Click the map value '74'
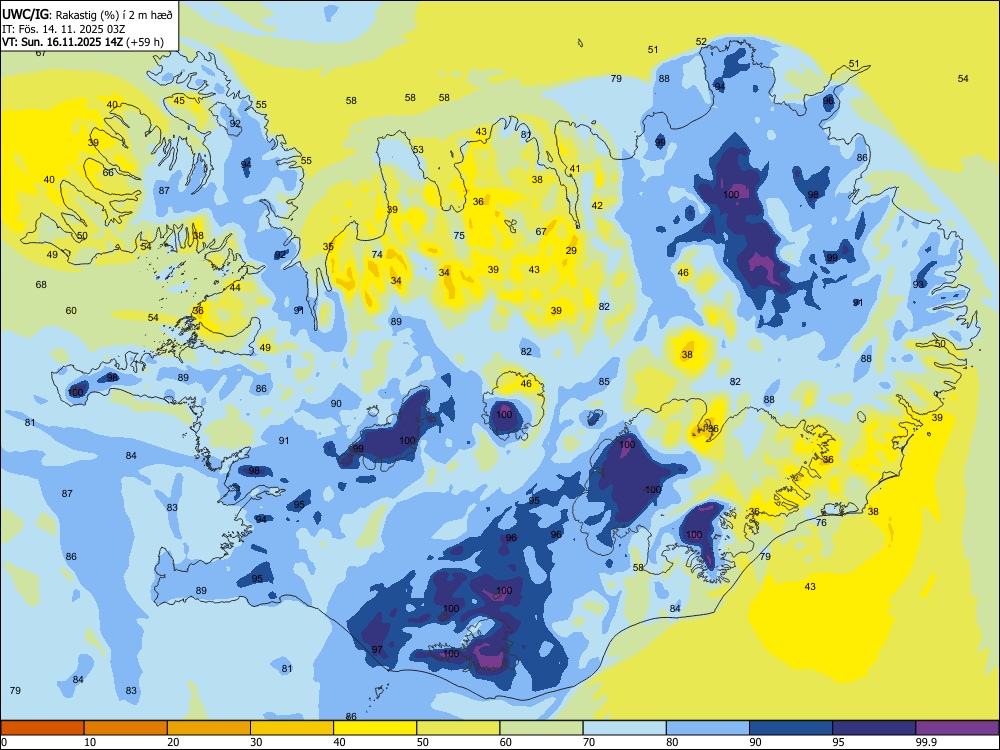Image resolution: width=1000 pixels, height=750 pixels. (377, 254)
